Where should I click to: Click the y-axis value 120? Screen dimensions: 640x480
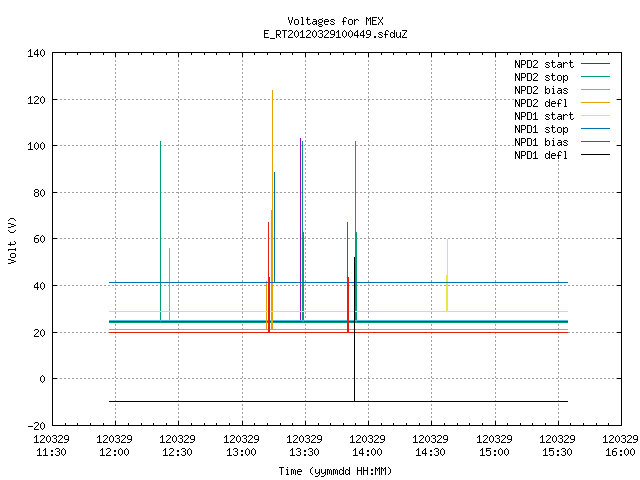coord(36,100)
